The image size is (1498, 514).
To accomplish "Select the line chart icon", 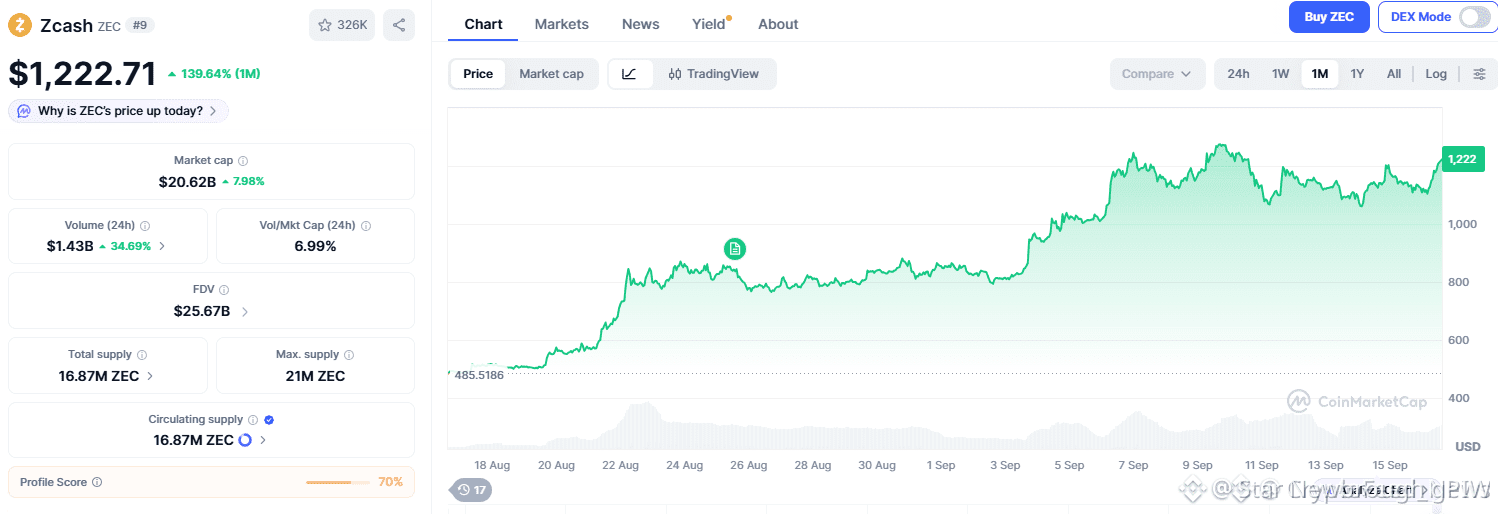I will [x=629, y=74].
